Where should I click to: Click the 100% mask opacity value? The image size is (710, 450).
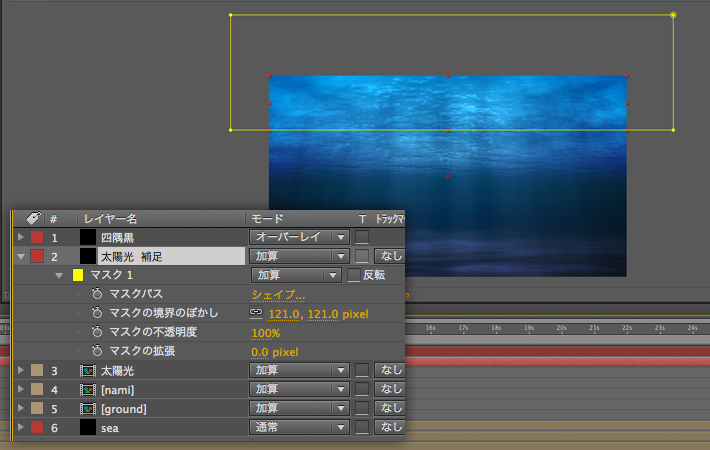tap(265, 332)
